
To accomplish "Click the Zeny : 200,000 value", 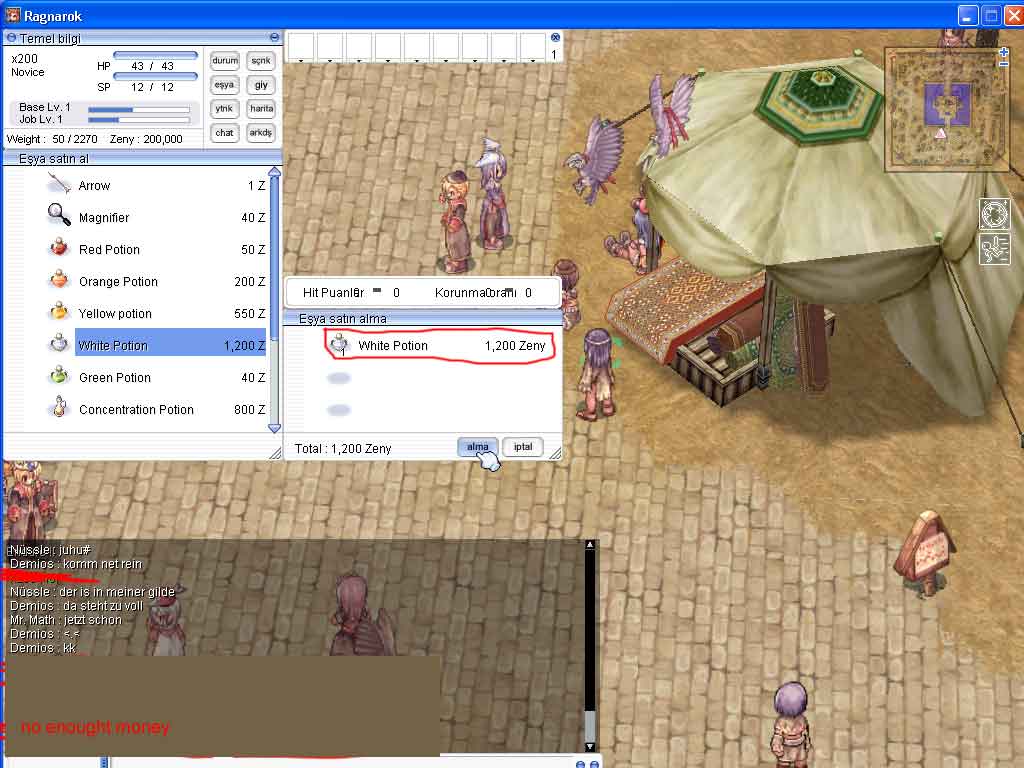I will click(x=146, y=139).
